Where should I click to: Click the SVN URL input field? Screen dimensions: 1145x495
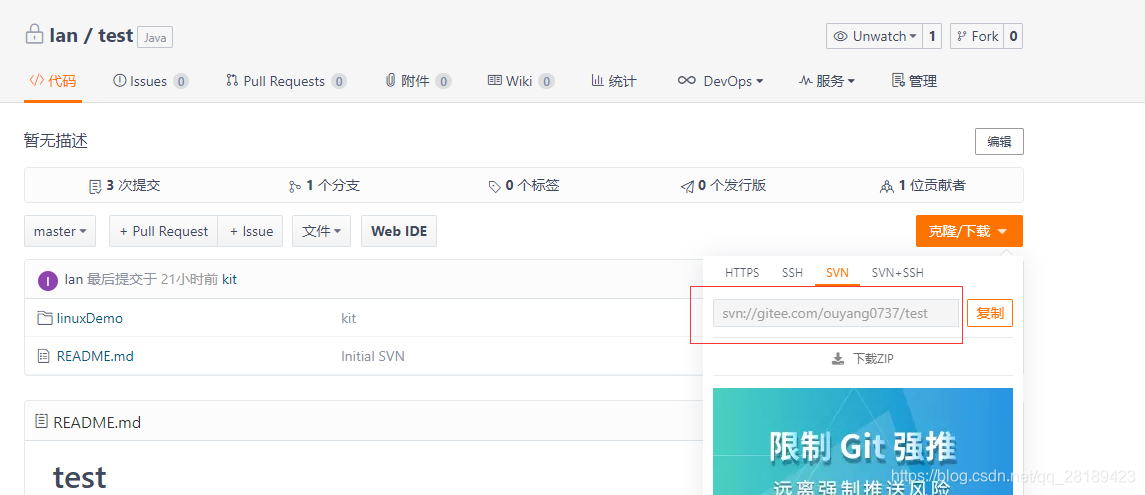pyautogui.click(x=836, y=313)
